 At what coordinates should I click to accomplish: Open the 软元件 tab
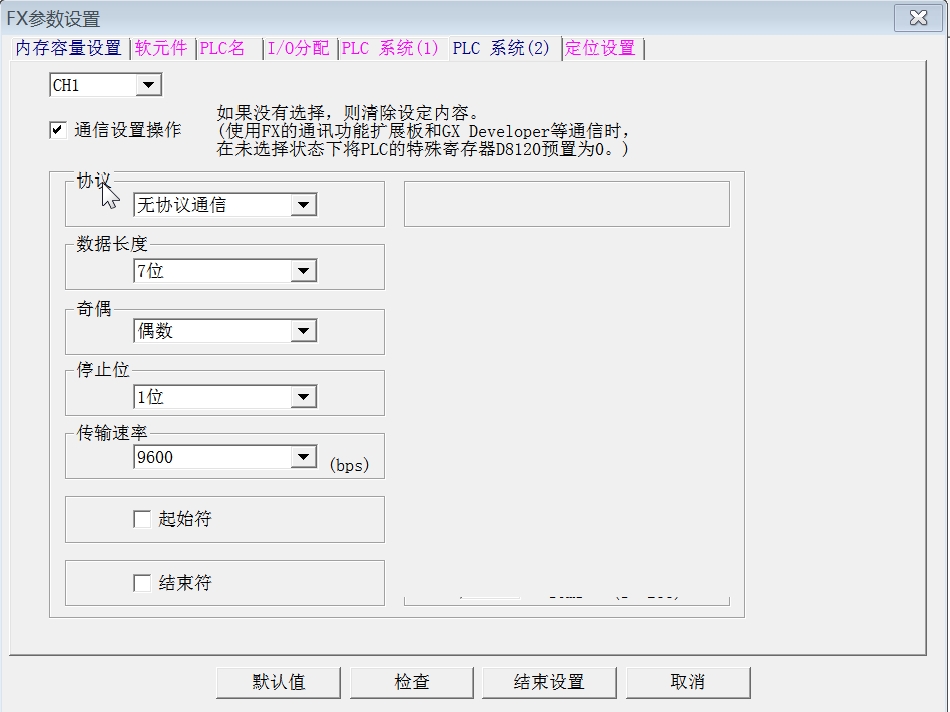(161, 48)
